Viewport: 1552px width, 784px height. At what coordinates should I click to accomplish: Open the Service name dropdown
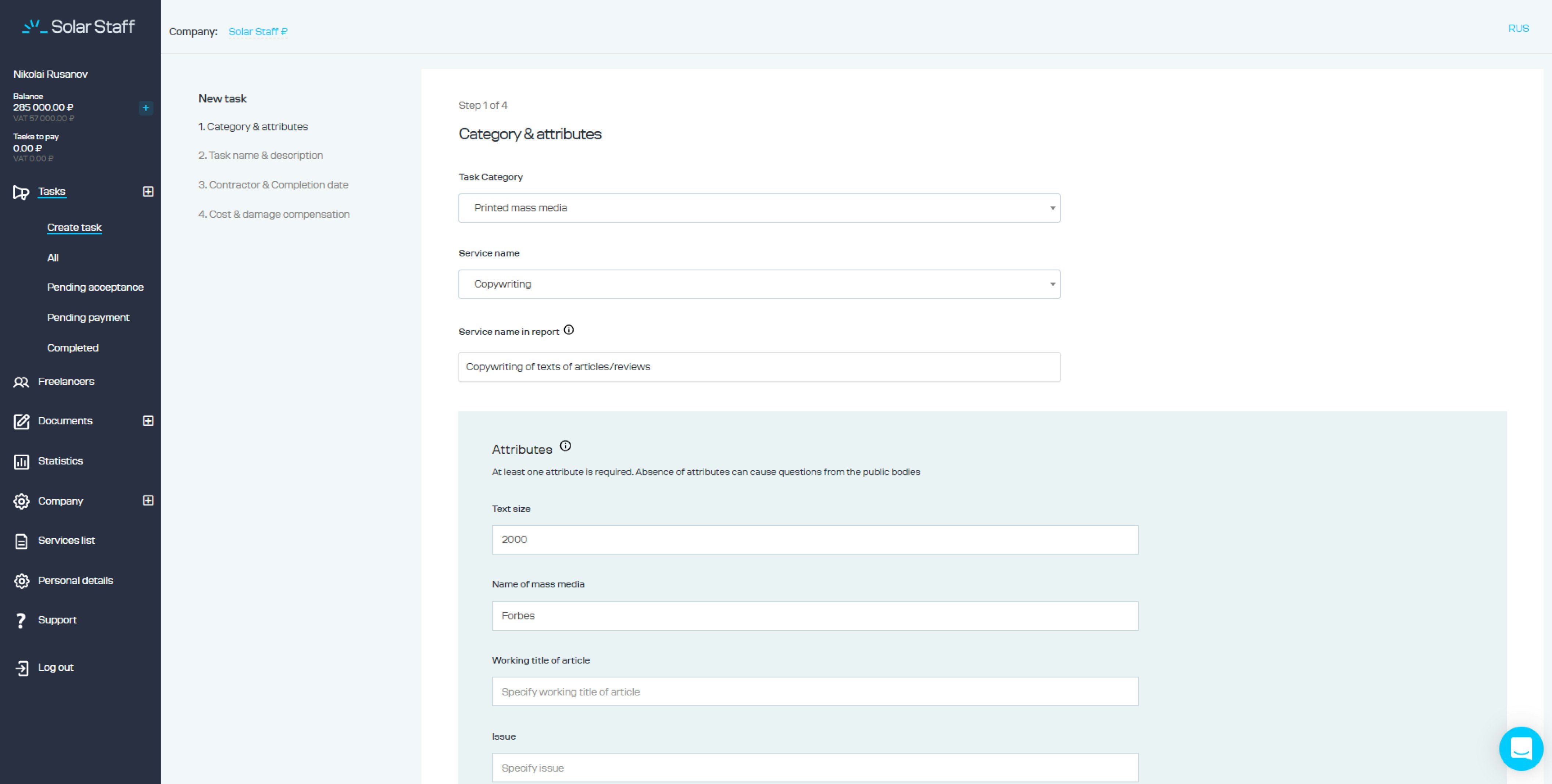click(x=759, y=284)
